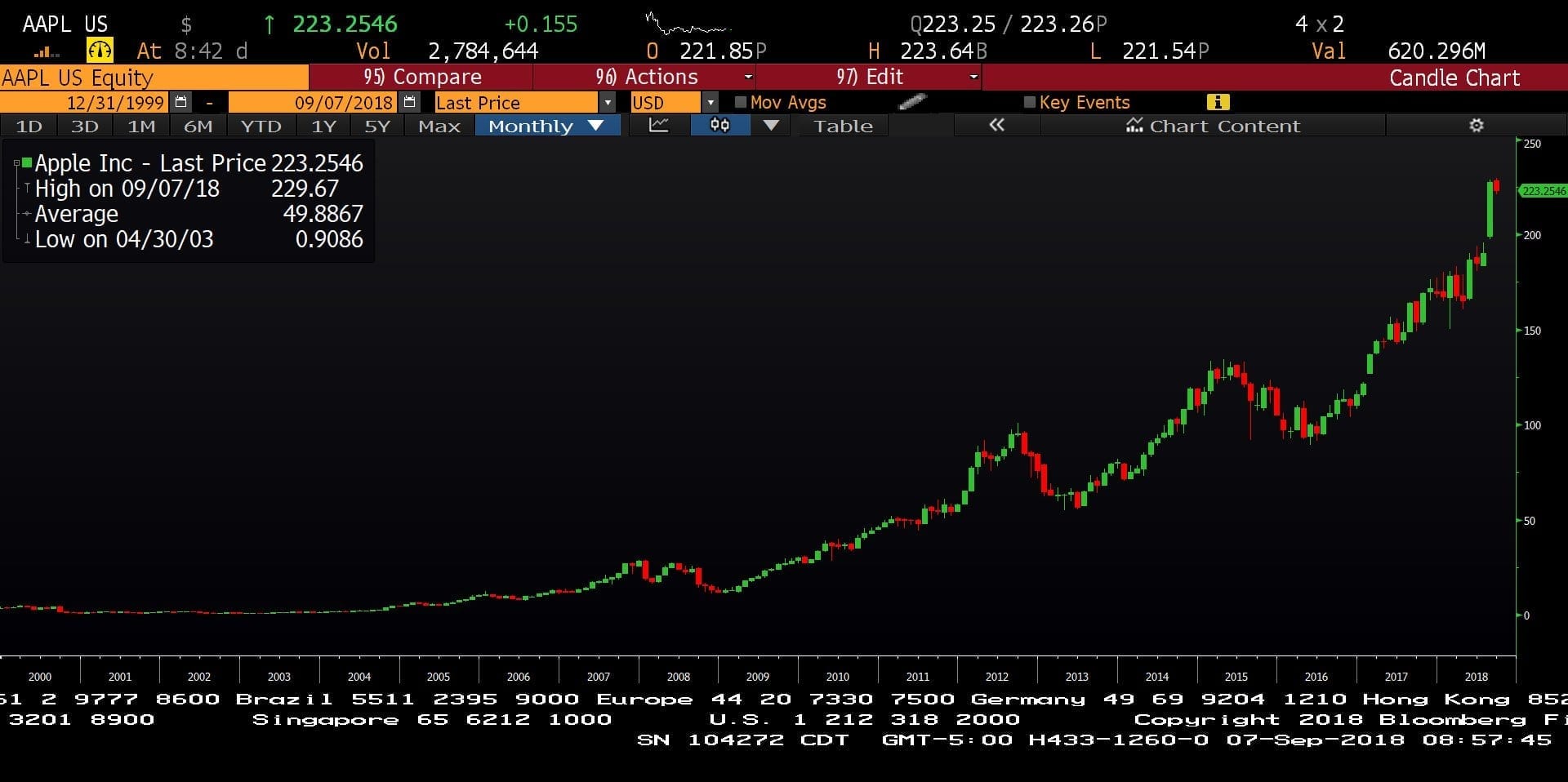Screen dimensions: 1568x782
Task: Click the orange mini bar chart icon
Action: click(x=47, y=52)
